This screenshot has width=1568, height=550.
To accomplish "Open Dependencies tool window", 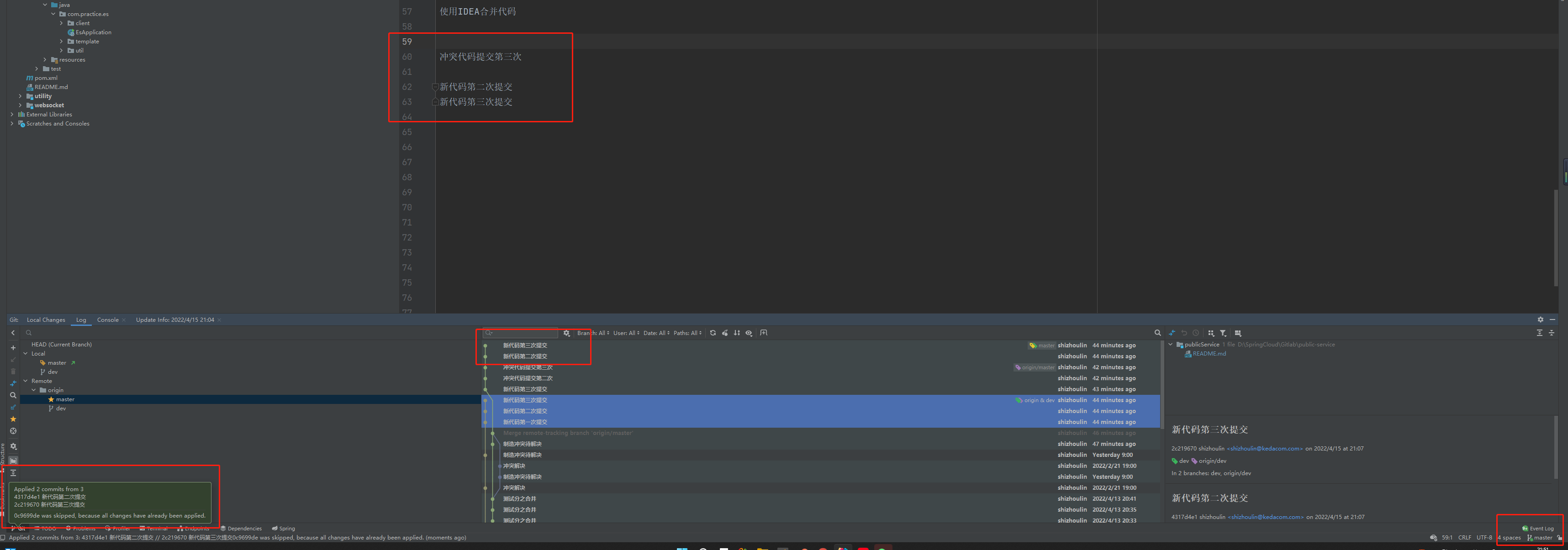I will (241, 529).
